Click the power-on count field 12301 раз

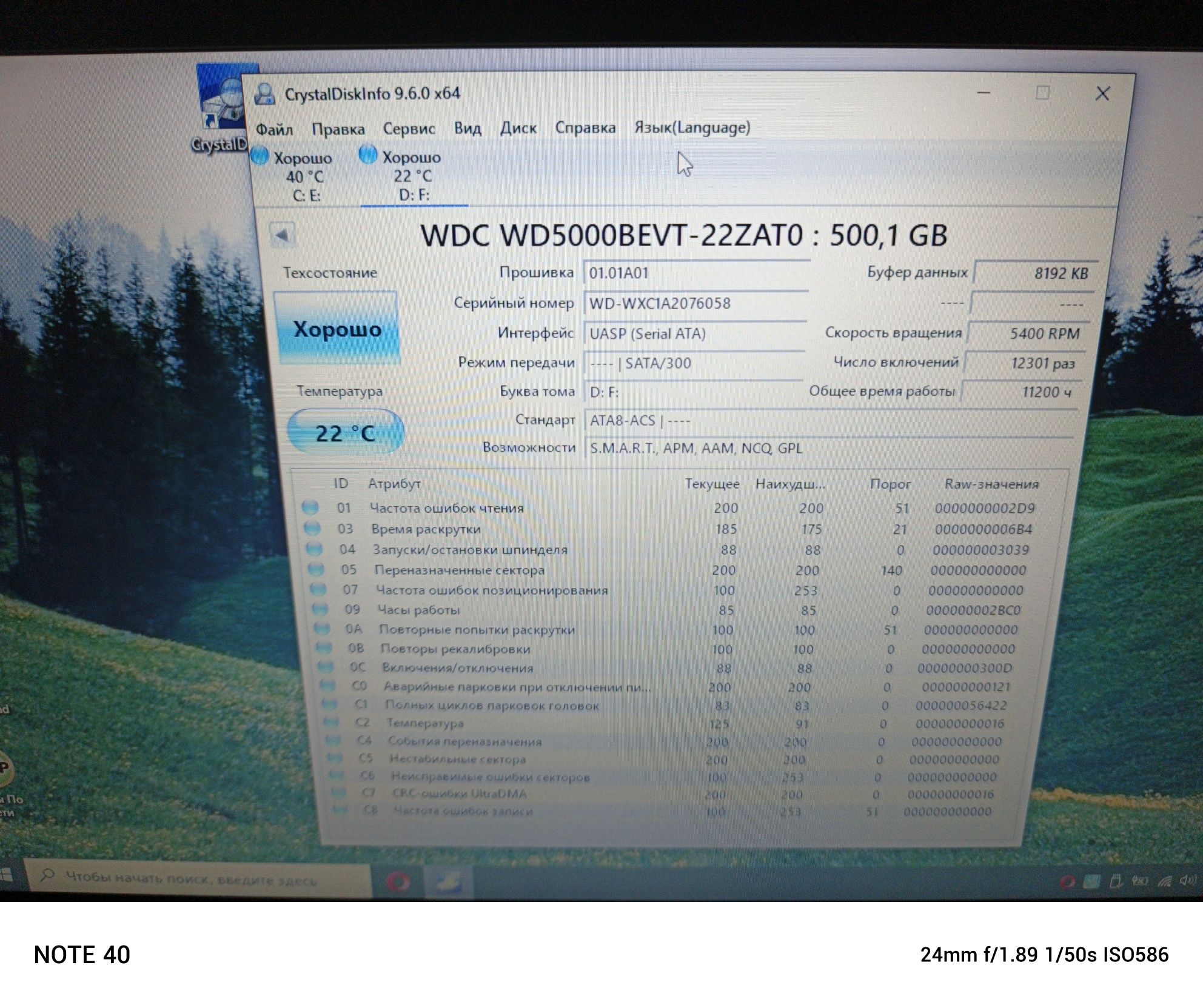pos(1025,363)
